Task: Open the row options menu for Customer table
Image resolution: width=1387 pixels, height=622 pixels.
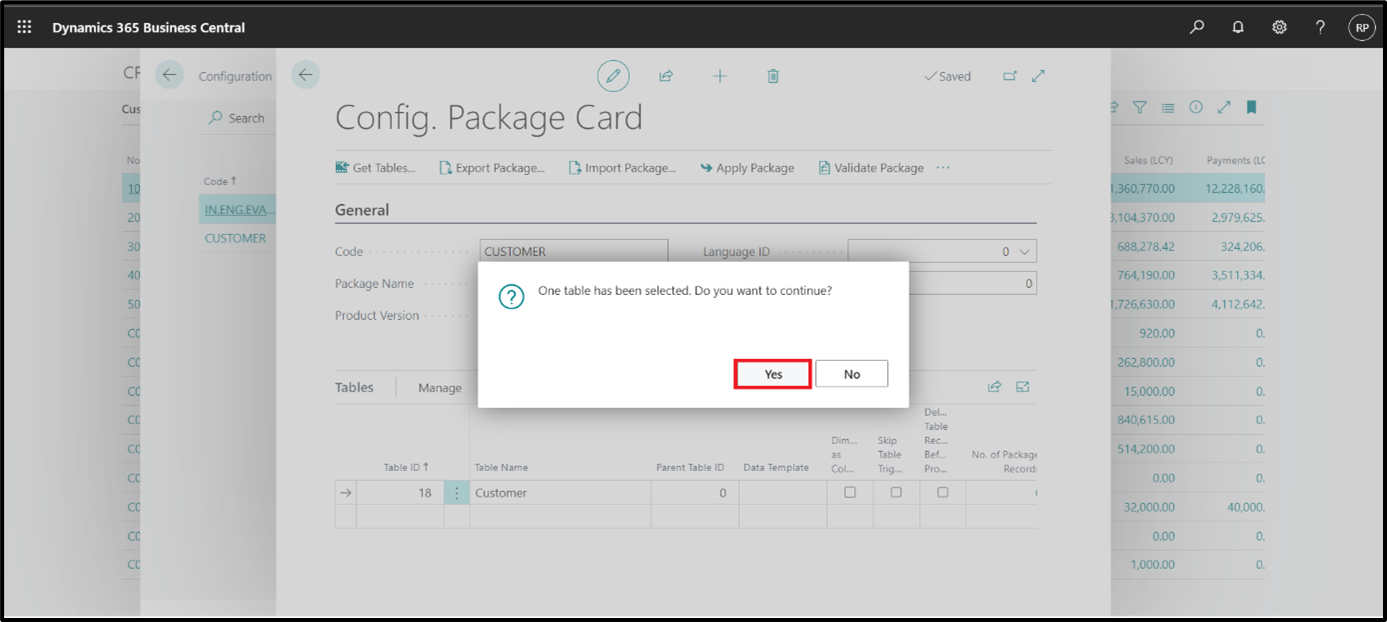Action: pos(457,493)
